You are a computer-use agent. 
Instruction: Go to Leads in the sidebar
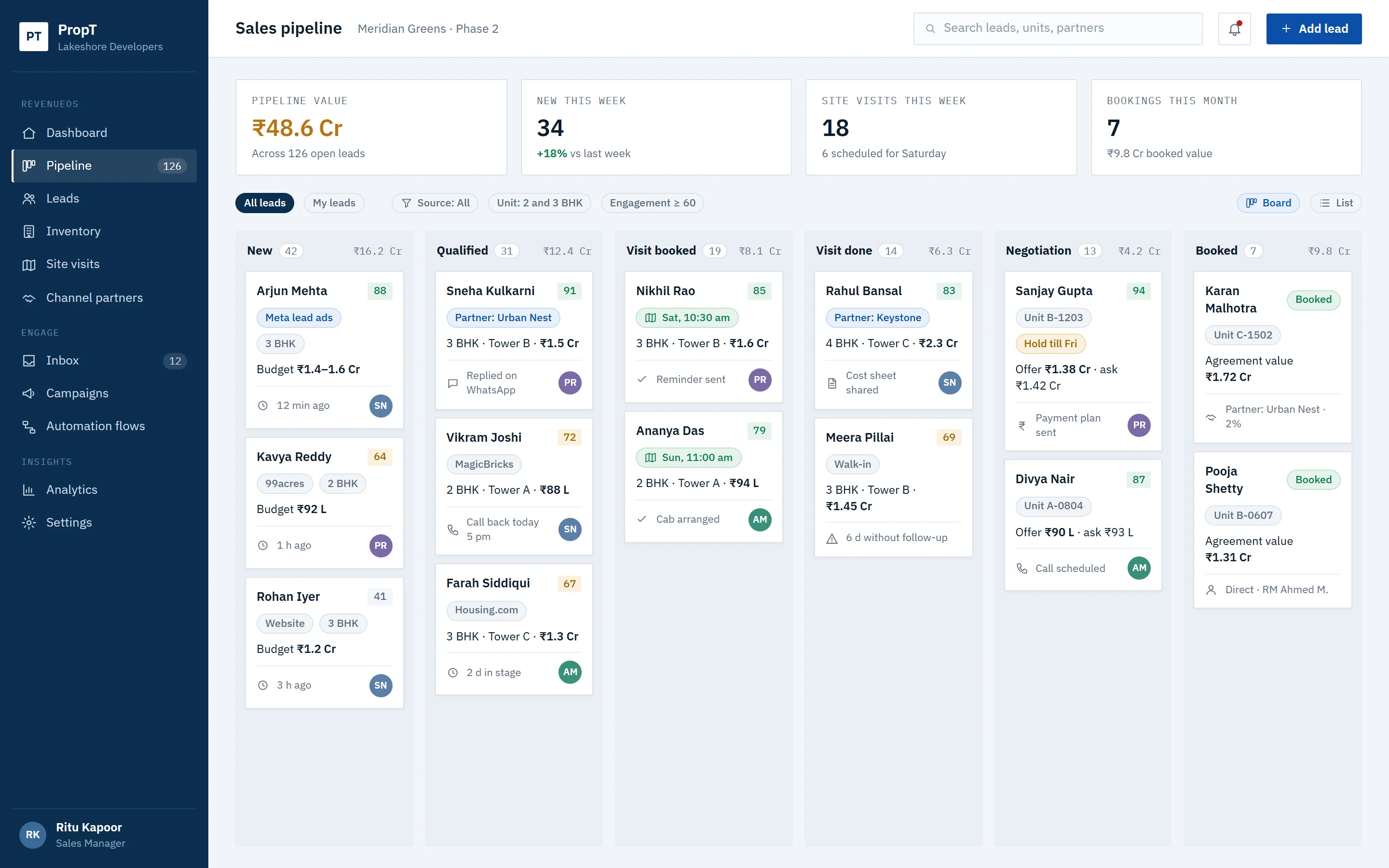click(104, 199)
